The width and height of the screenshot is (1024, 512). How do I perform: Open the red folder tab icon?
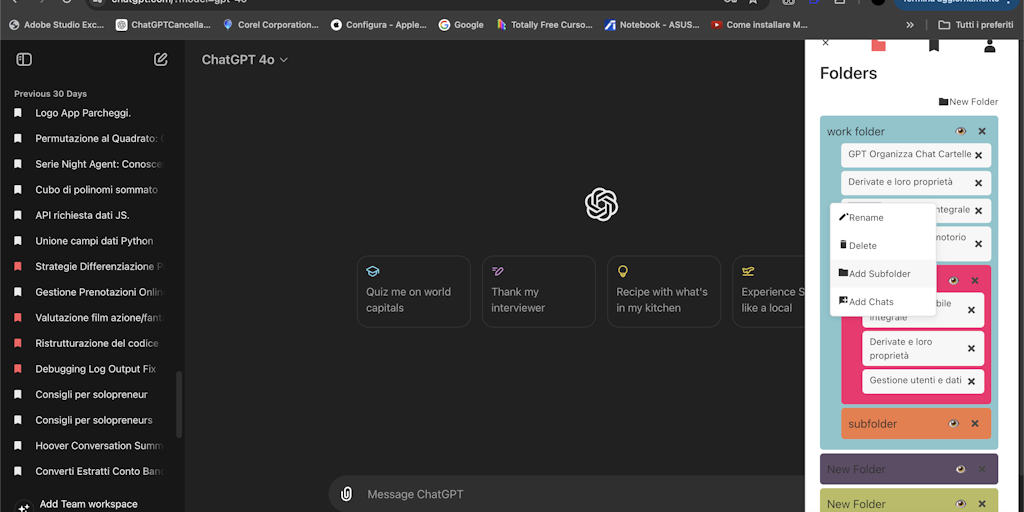pyautogui.click(x=878, y=44)
